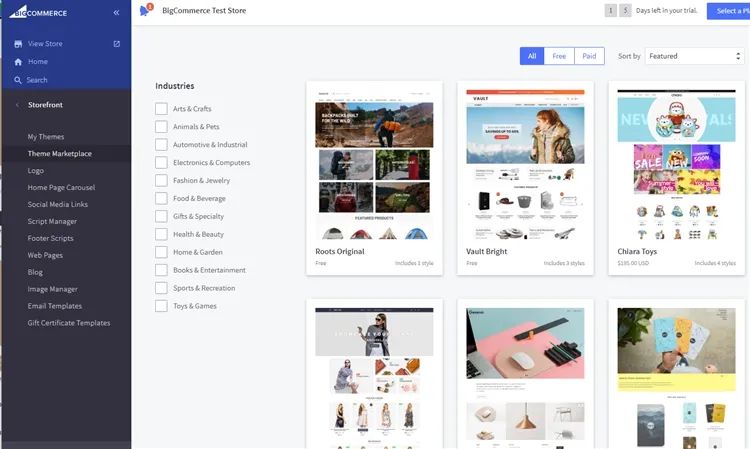Click the Vault Bright theme title
Viewport: 750px width, 449px height.
(486, 252)
